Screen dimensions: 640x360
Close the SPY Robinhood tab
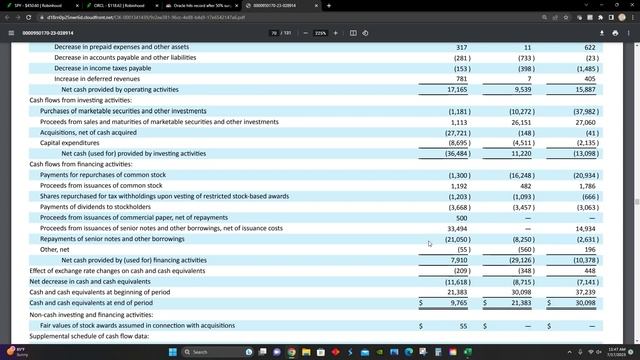pyautogui.click(x=77, y=6)
